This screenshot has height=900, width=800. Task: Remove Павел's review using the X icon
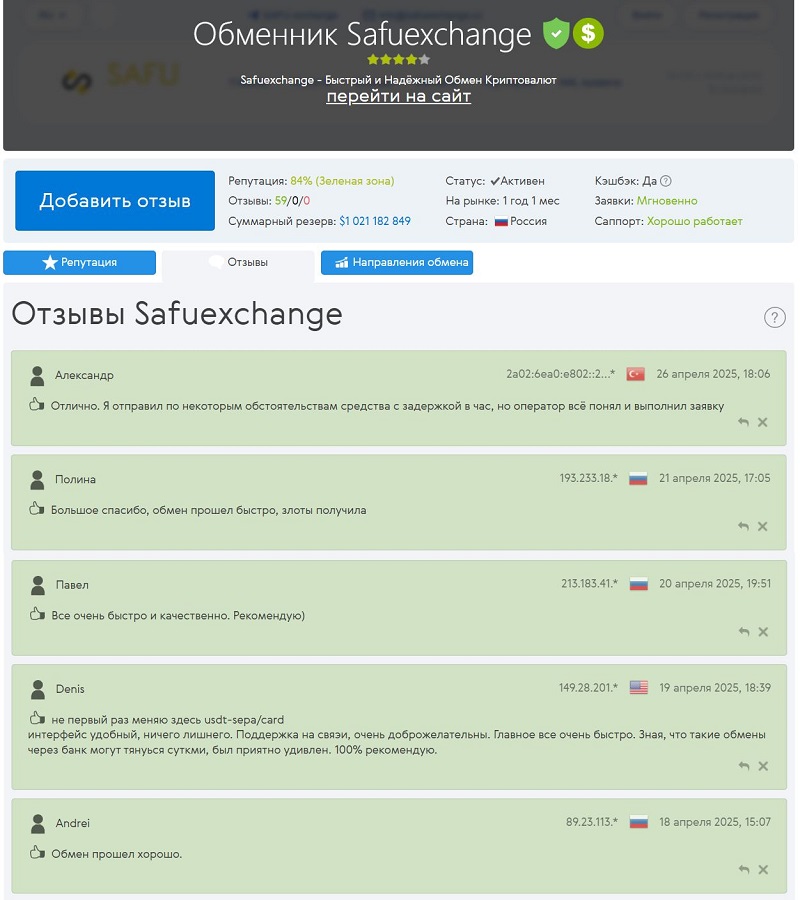(763, 631)
